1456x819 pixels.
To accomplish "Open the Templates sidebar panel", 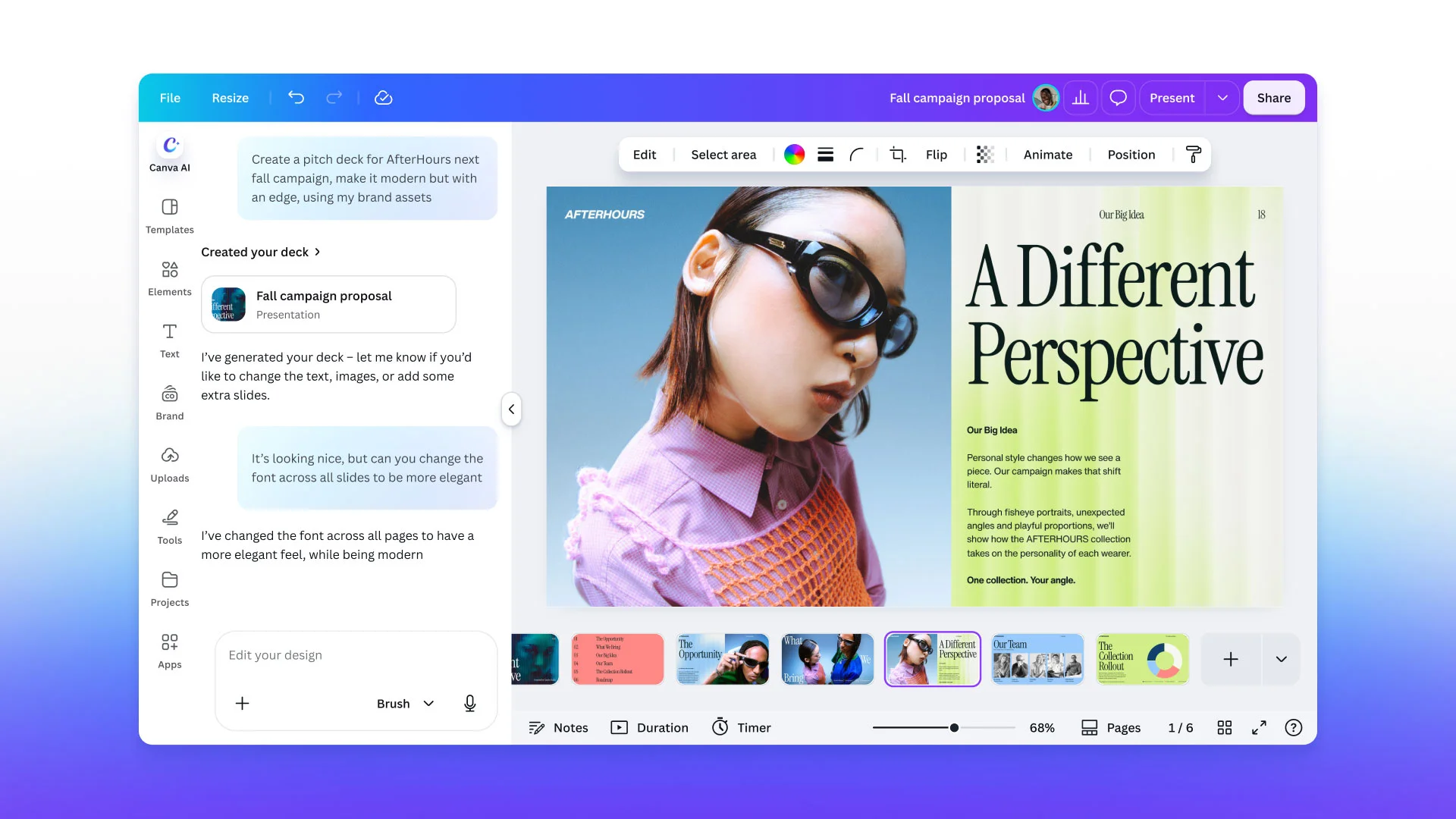I will pyautogui.click(x=170, y=216).
